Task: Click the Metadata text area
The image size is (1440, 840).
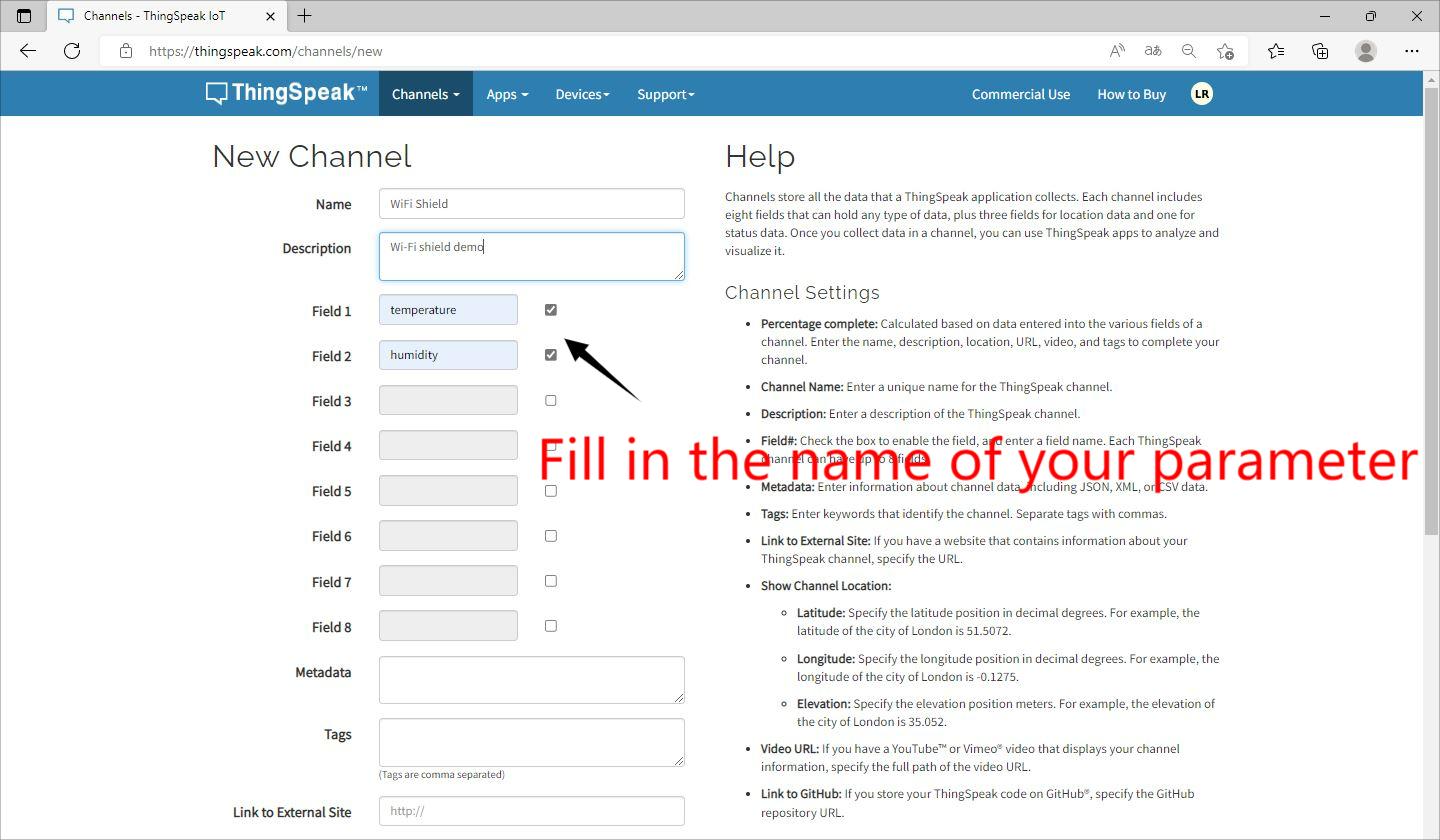Action: [x=532, y=680]
